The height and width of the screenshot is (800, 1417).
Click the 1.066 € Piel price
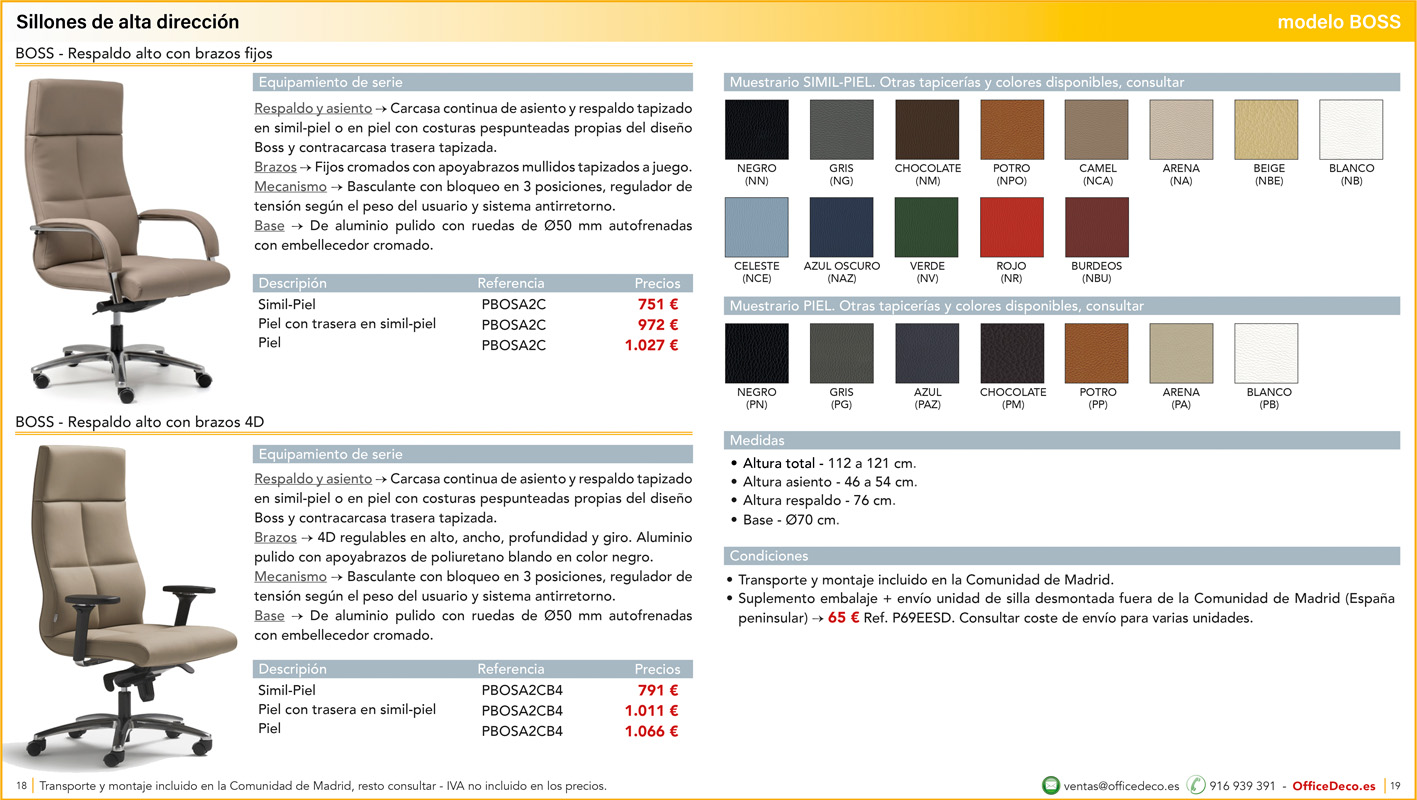tap(651, 731)
